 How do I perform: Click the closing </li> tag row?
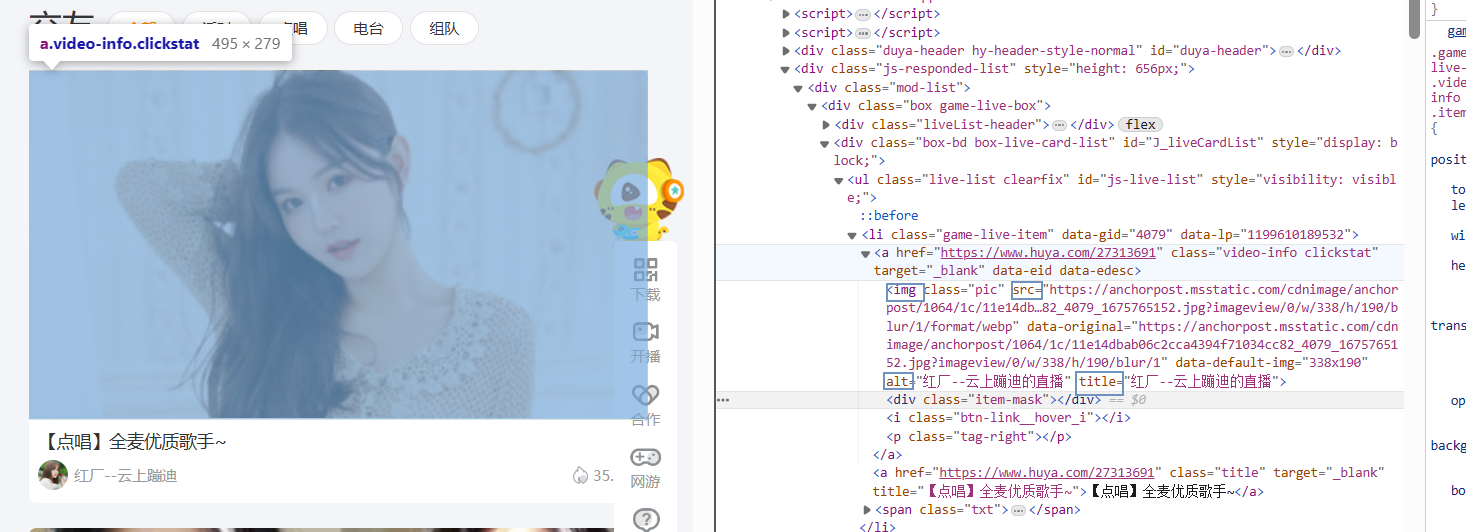878,527
